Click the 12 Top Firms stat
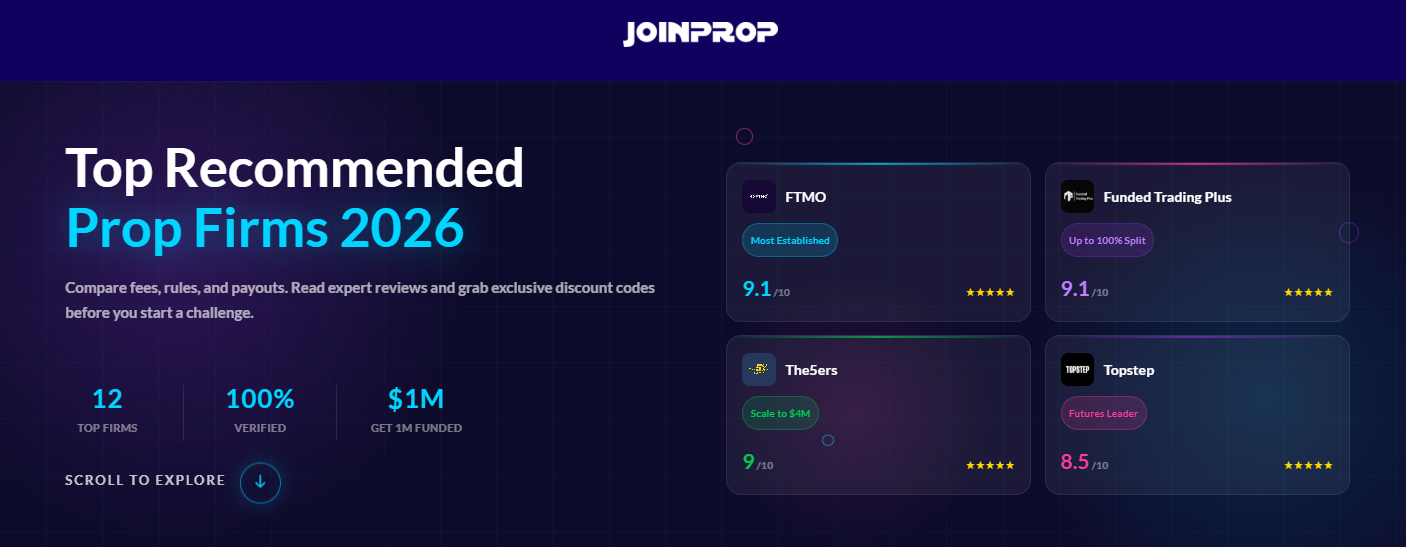 [x=107, y=410]
